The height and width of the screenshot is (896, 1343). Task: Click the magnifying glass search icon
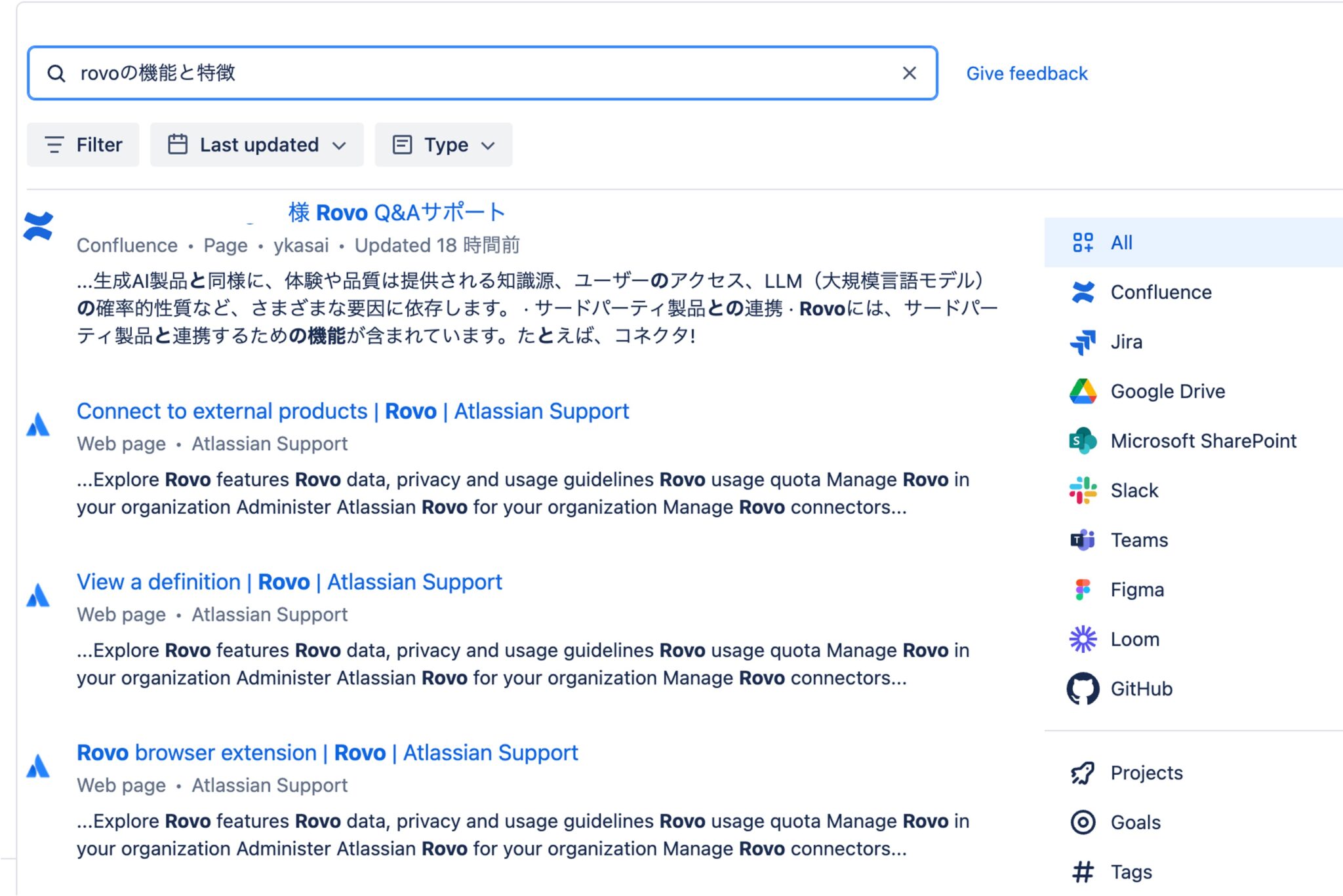pos(58,73)
